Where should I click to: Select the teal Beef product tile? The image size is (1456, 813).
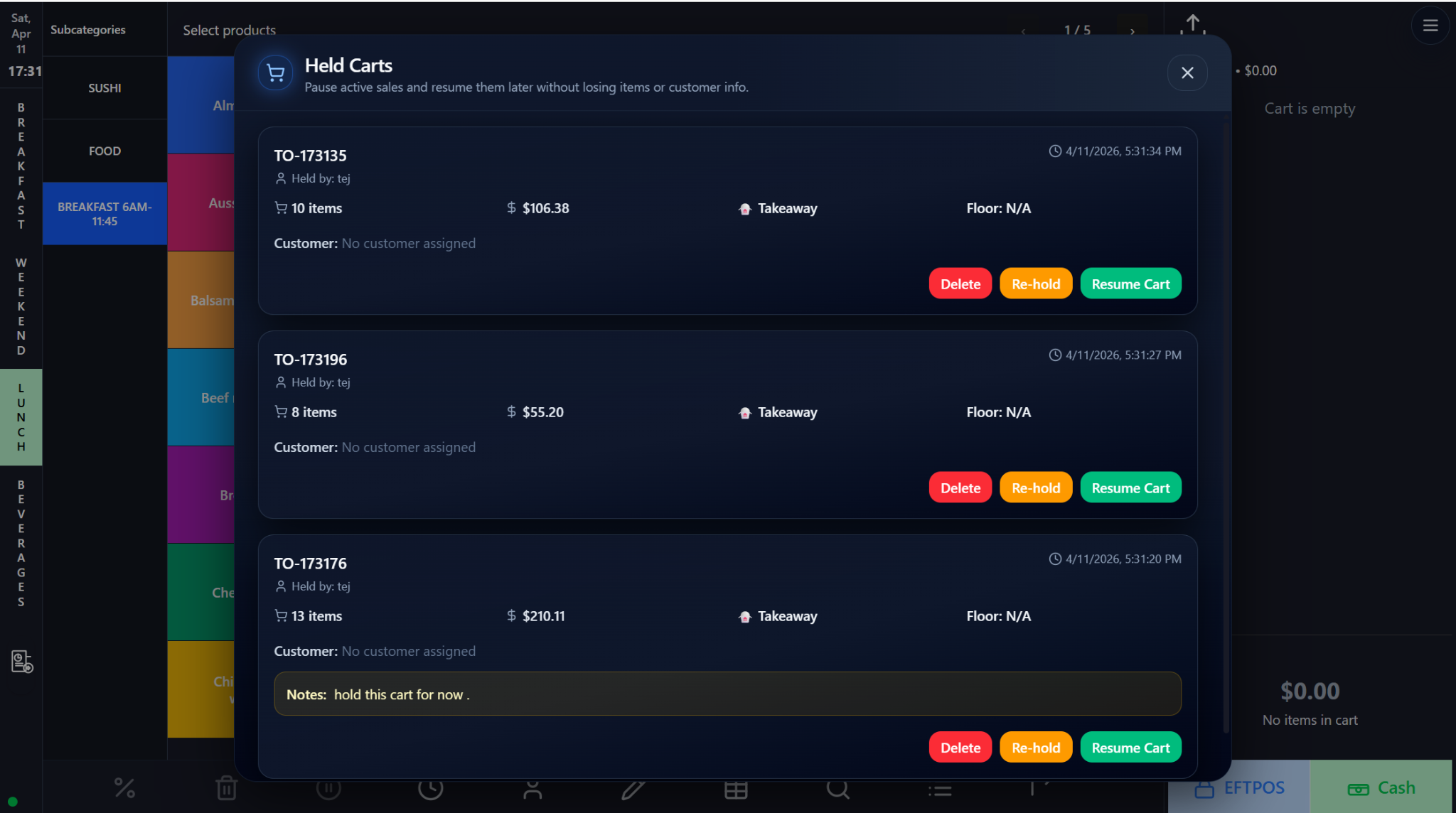pos(201,397)
